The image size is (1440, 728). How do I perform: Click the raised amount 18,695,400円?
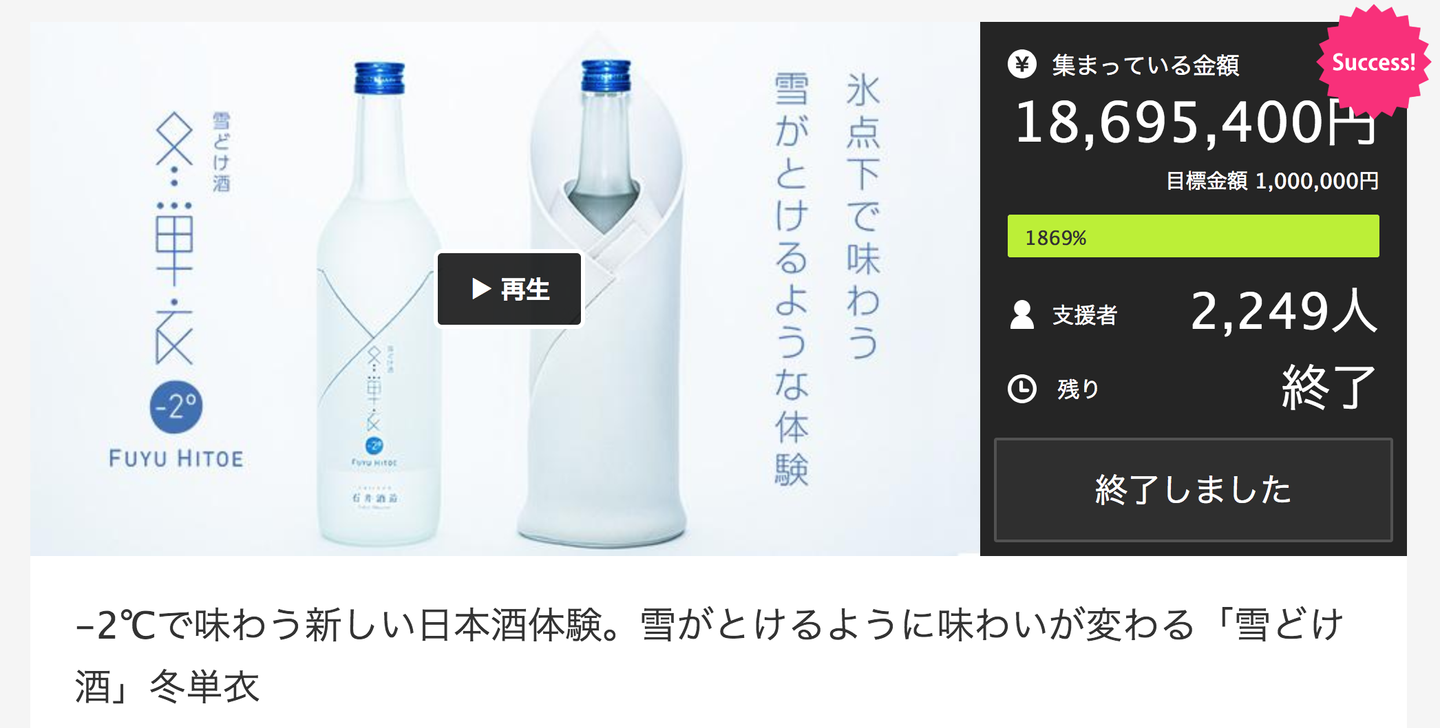[x=1196, y=123]
